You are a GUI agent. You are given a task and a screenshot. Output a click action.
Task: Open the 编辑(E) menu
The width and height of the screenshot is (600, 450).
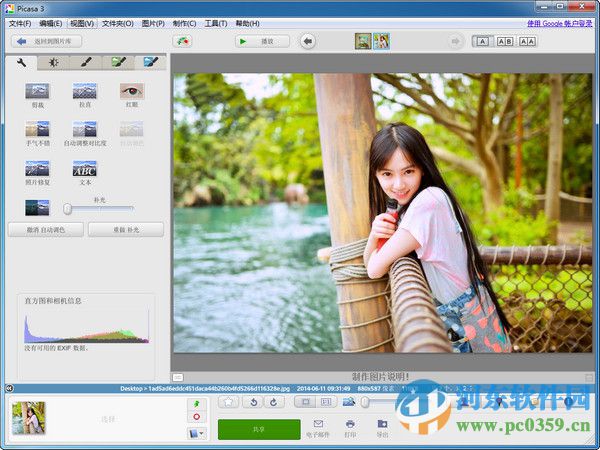pos(51,24)
